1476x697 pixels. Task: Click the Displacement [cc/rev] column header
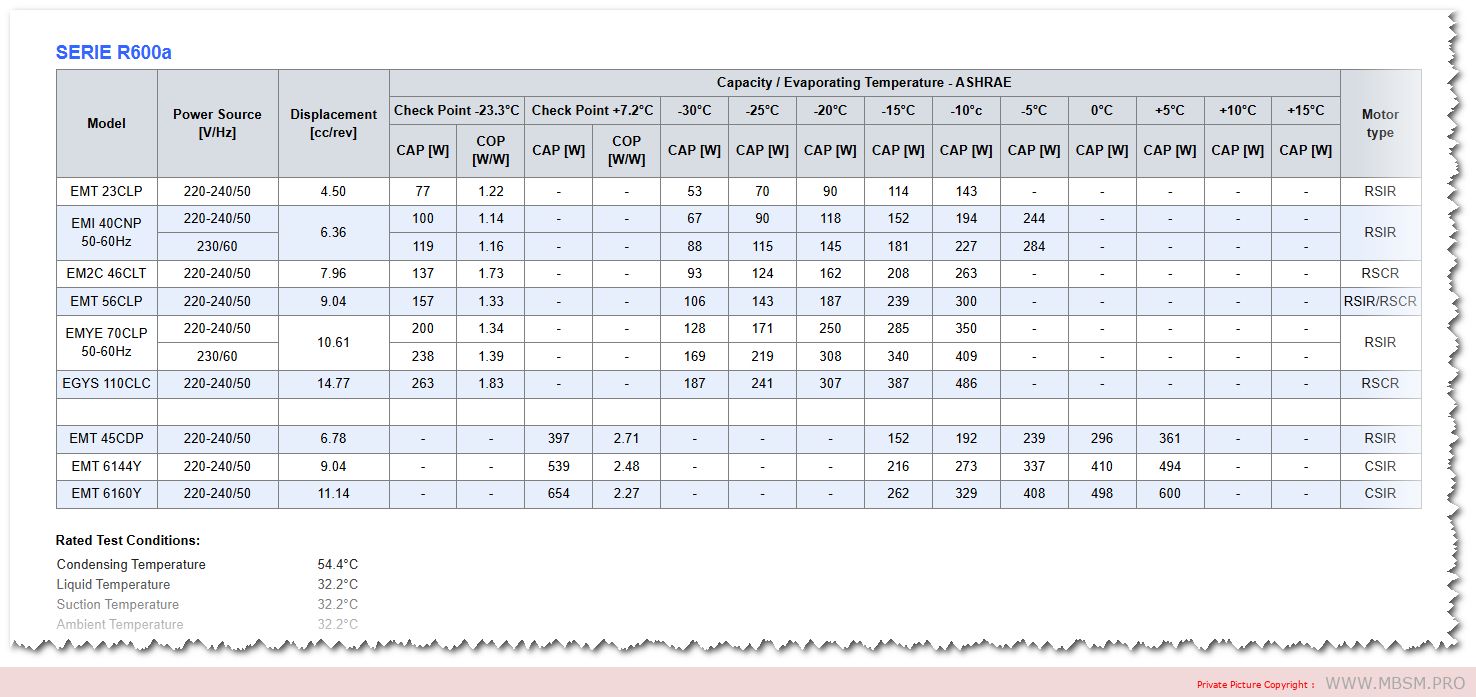tap(333, 123)
